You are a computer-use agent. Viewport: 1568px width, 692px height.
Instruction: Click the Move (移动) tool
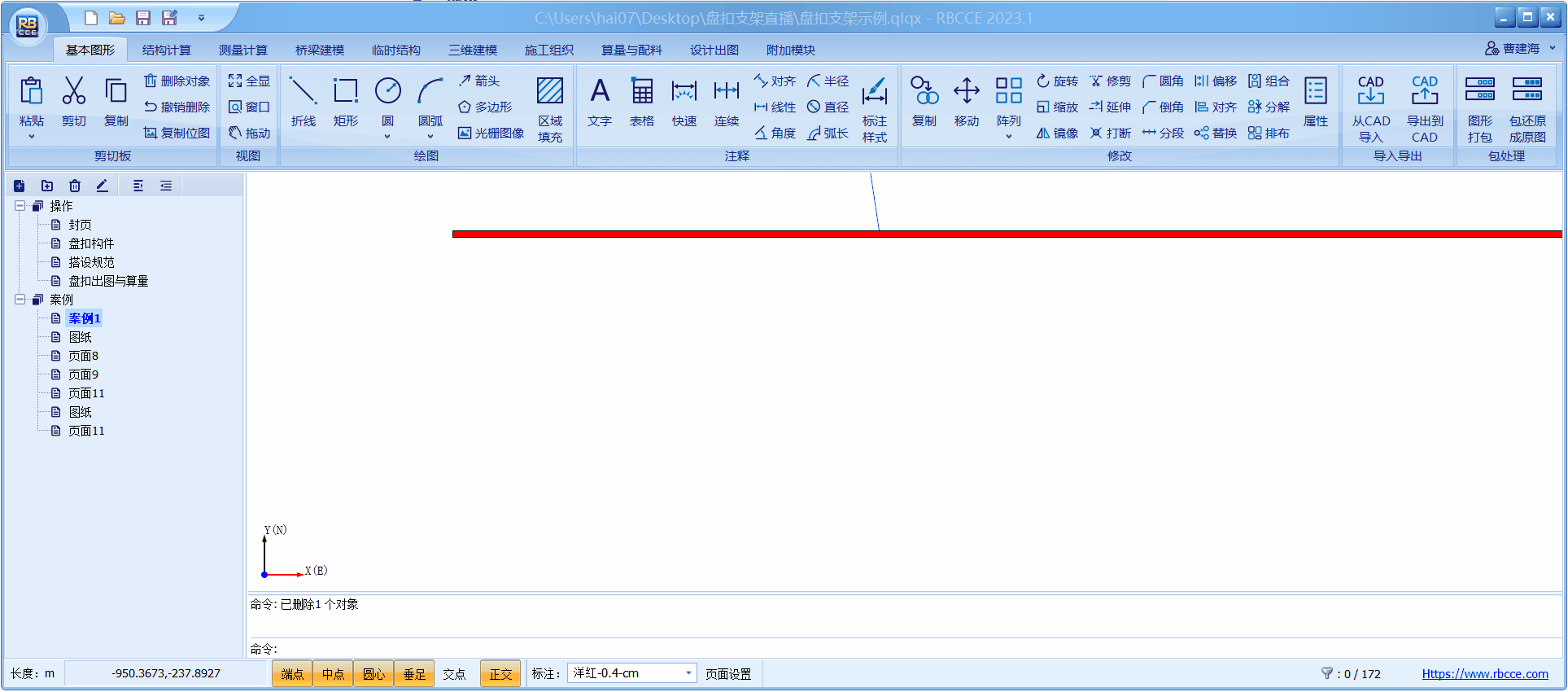click(x=967, y=102)
